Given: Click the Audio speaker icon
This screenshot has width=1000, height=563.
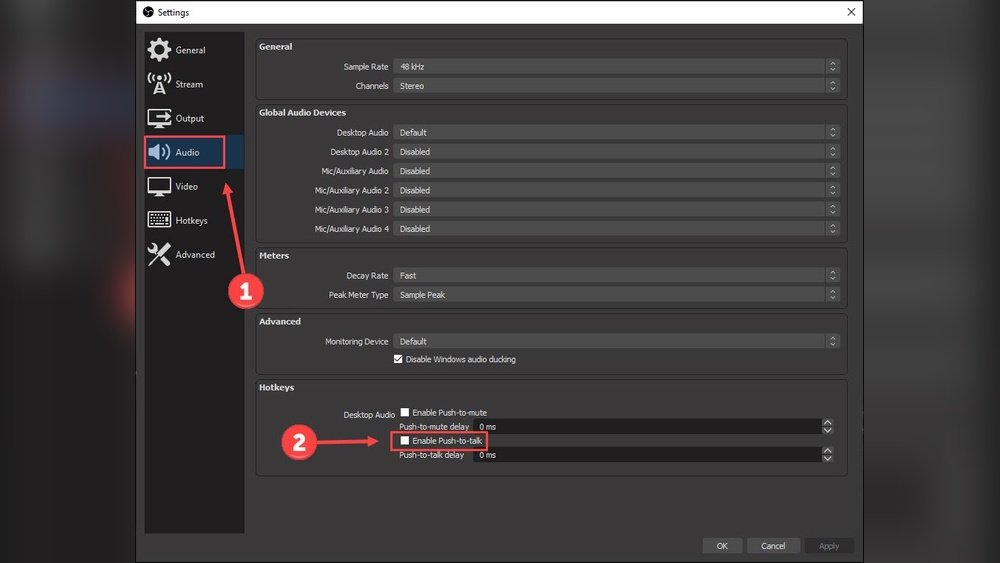Looking at the screenshot, I should [x=159, y=152].
